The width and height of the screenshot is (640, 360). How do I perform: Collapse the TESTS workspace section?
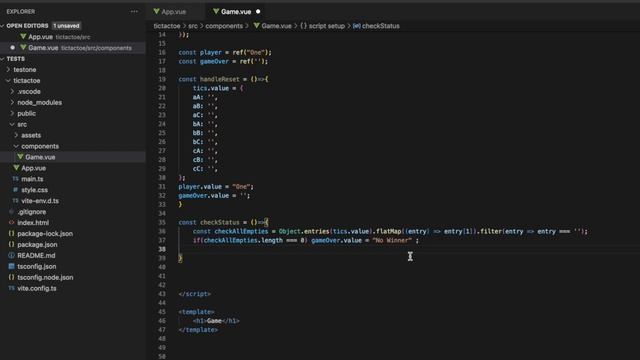(3, 59)
